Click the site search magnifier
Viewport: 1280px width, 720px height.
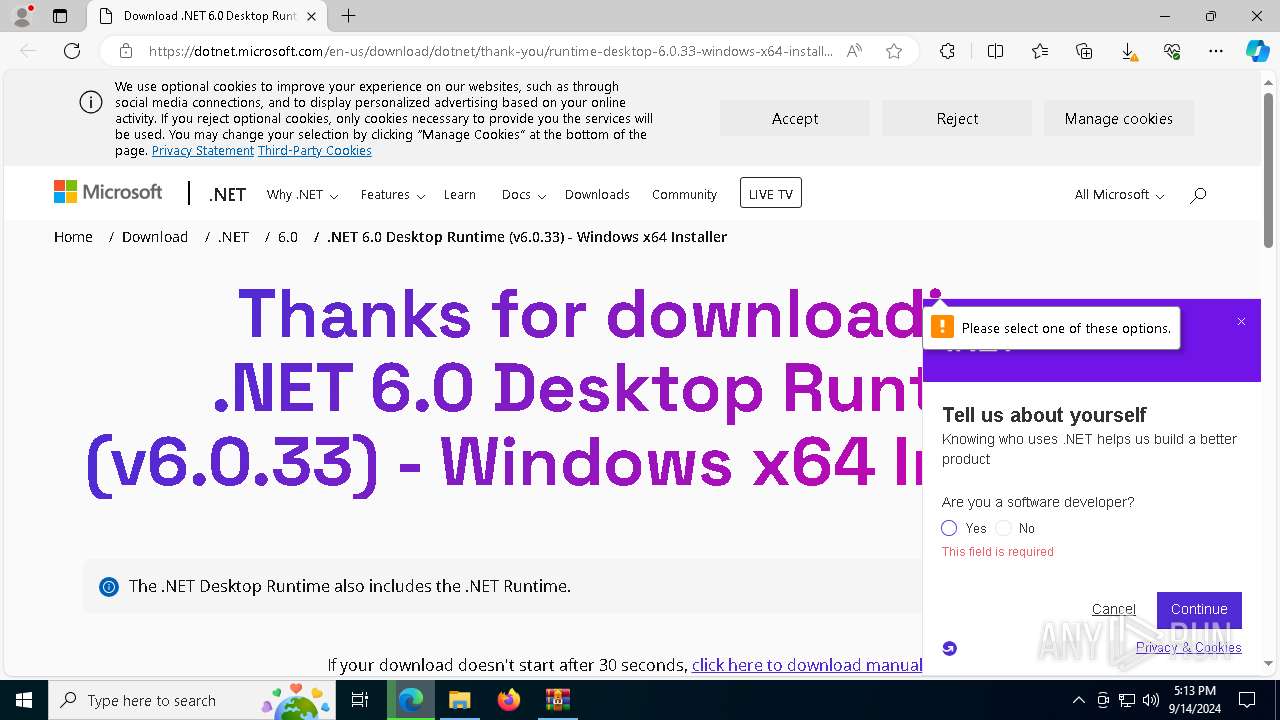tap(1198, 195)
